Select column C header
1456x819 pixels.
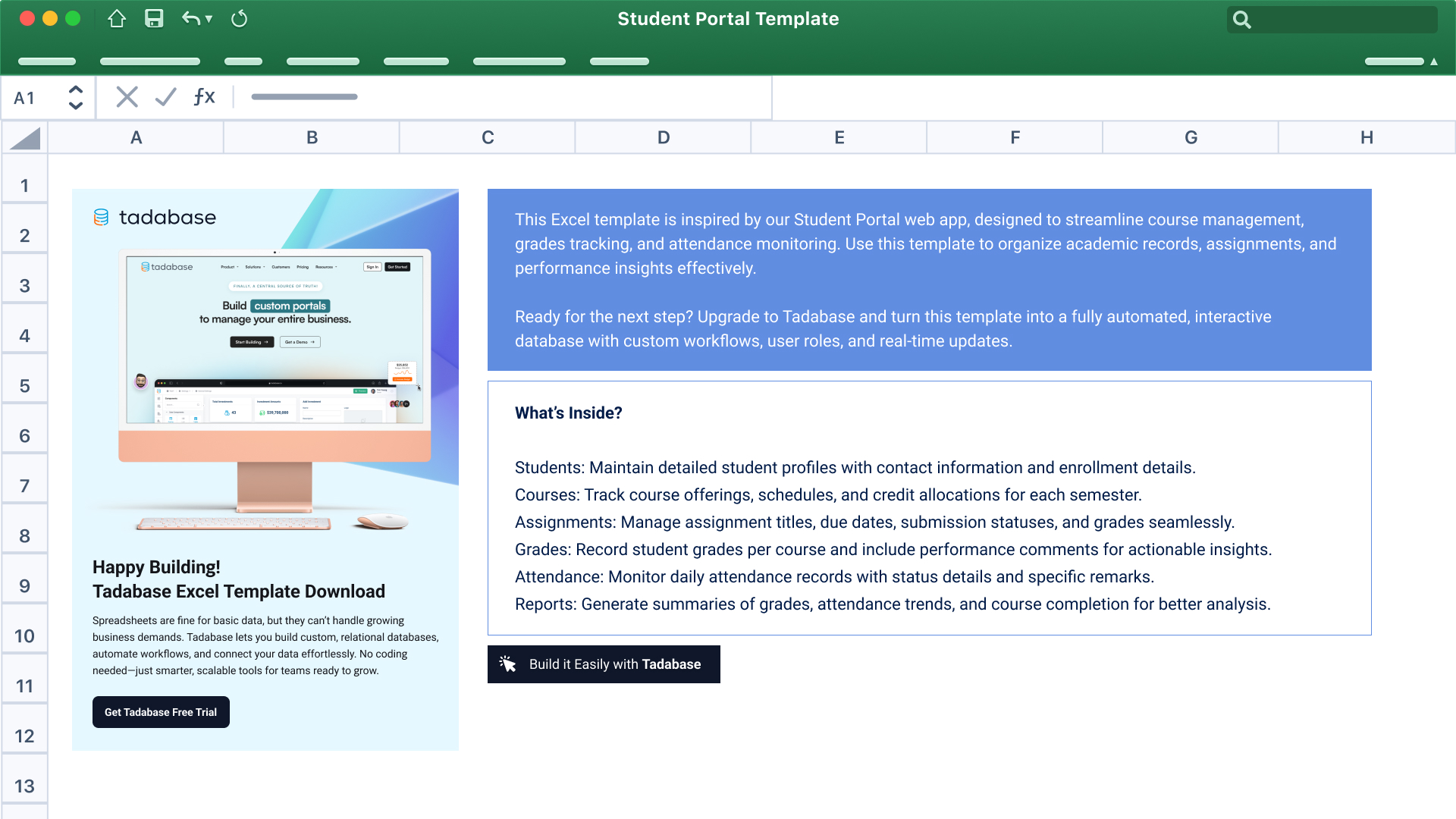[x=488, y=138]
